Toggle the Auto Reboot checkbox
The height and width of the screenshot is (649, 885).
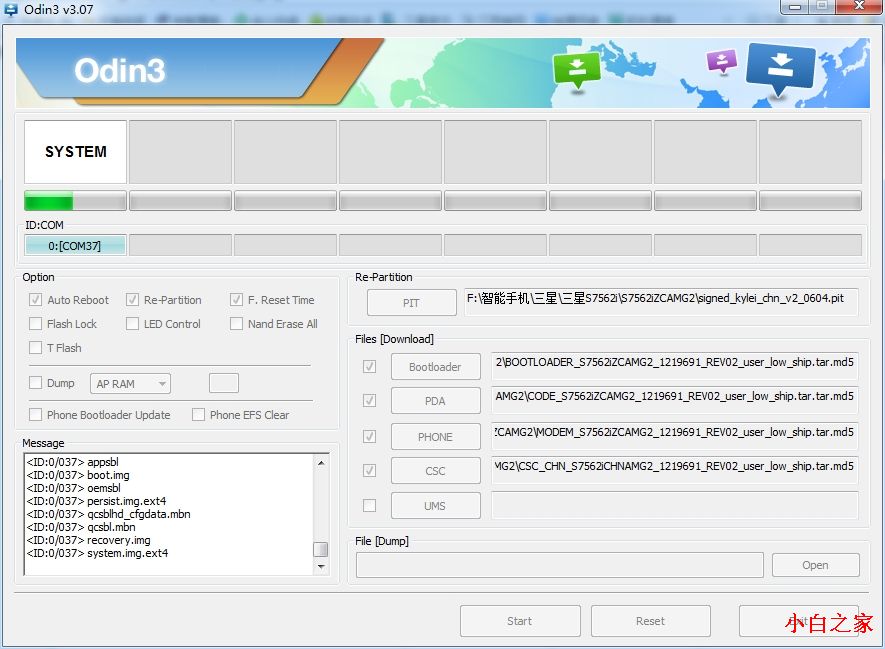click(x=36, y=300)
